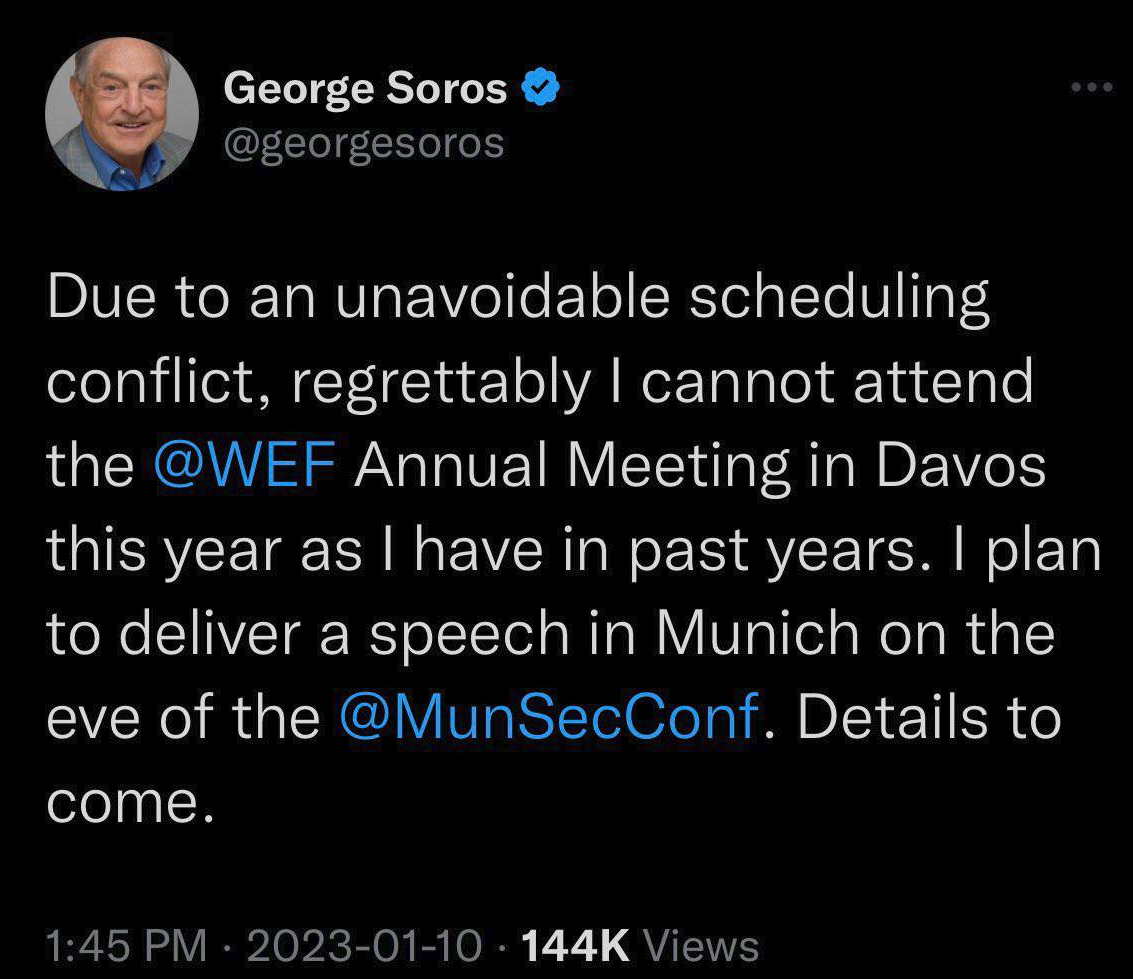Click the @georgesoros handle

coord(364,143)
